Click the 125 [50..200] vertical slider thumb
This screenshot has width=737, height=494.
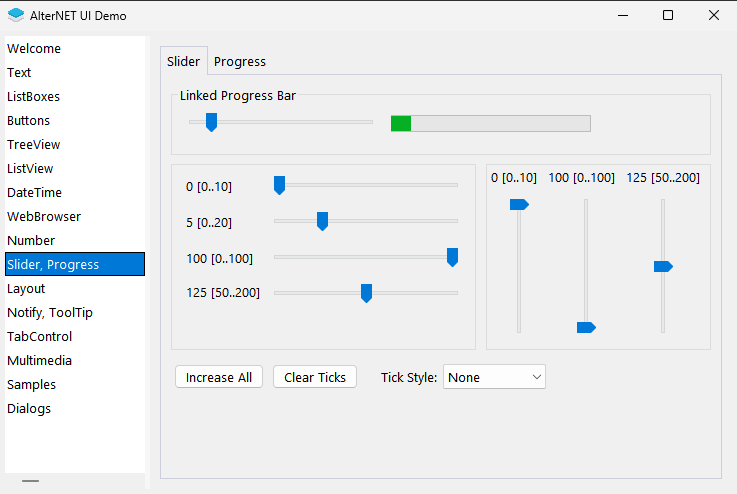[663, 267]
